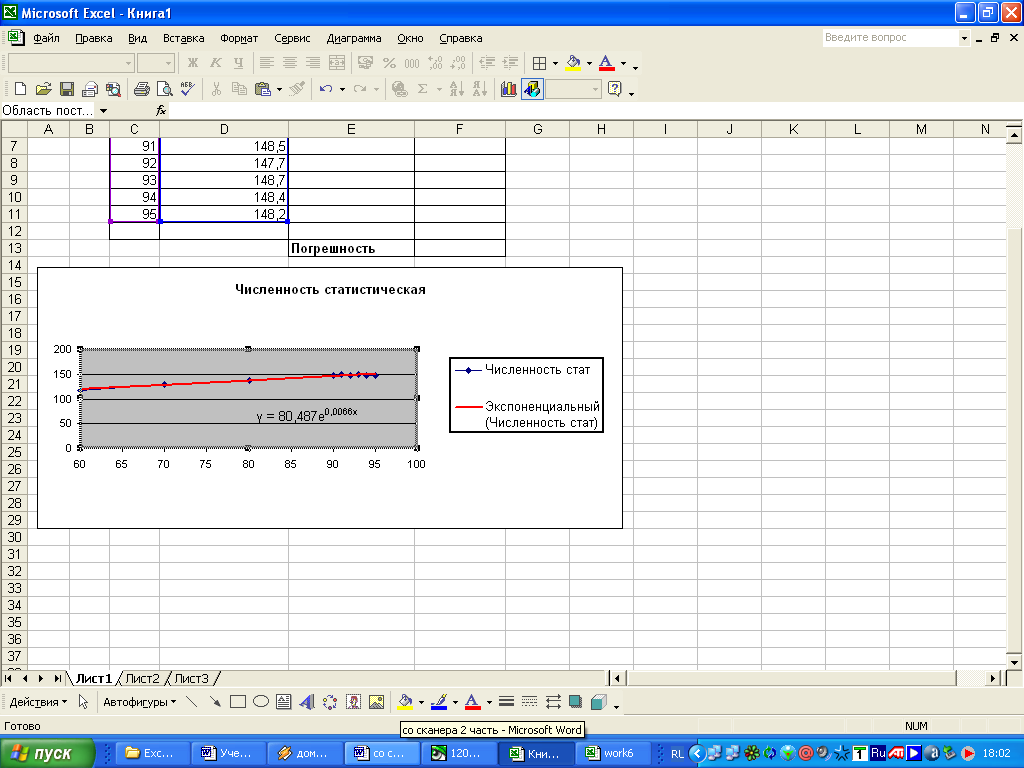Viewport: 1024px width, 768px height.
Task: Insert Clip Art from the drawing toolbar
Action: coord(353,702)
